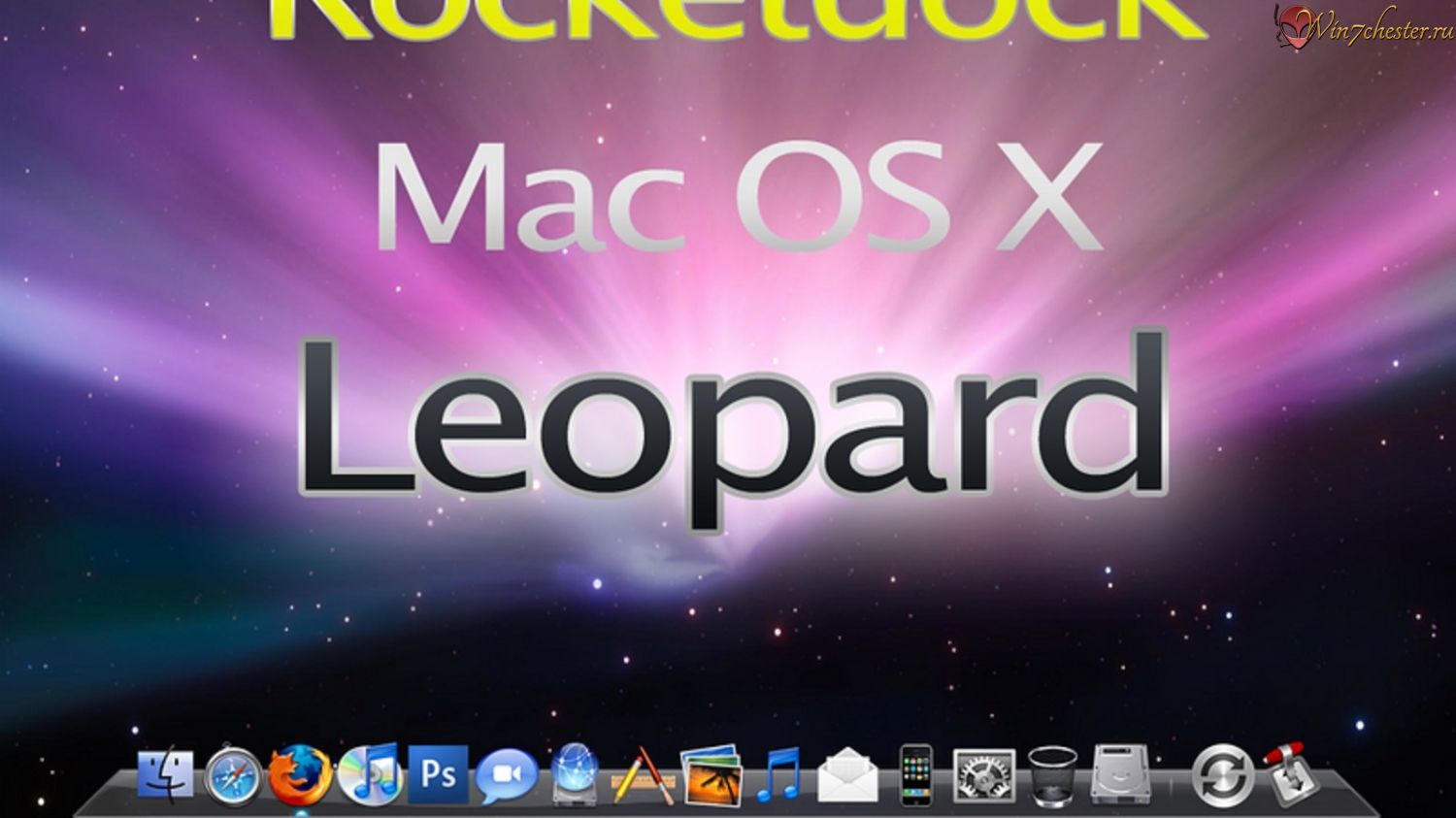Image resolution: width=1456 pixels, height=818 pixels.
Task: Open the Network globe drive icon
Action: (575, 774)
